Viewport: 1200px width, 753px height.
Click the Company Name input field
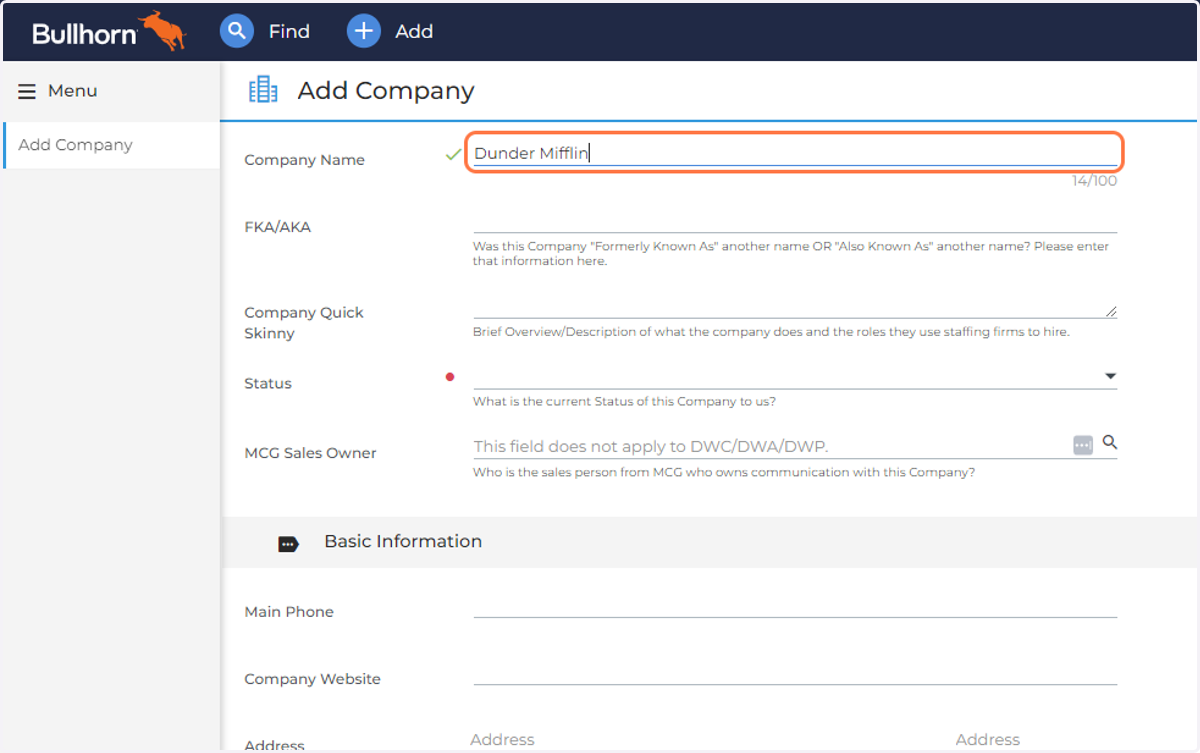795,153
